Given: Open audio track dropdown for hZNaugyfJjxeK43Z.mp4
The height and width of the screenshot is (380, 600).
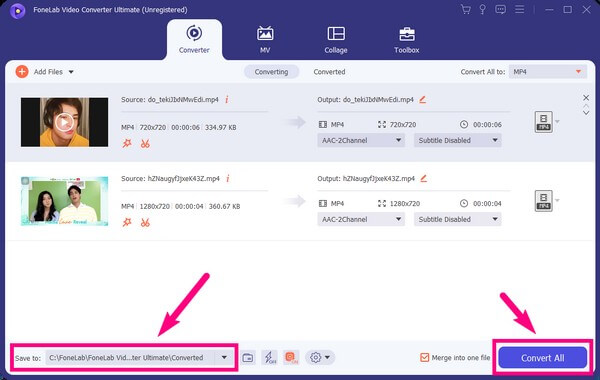Looking at the screenshot, I should point(361,219).
